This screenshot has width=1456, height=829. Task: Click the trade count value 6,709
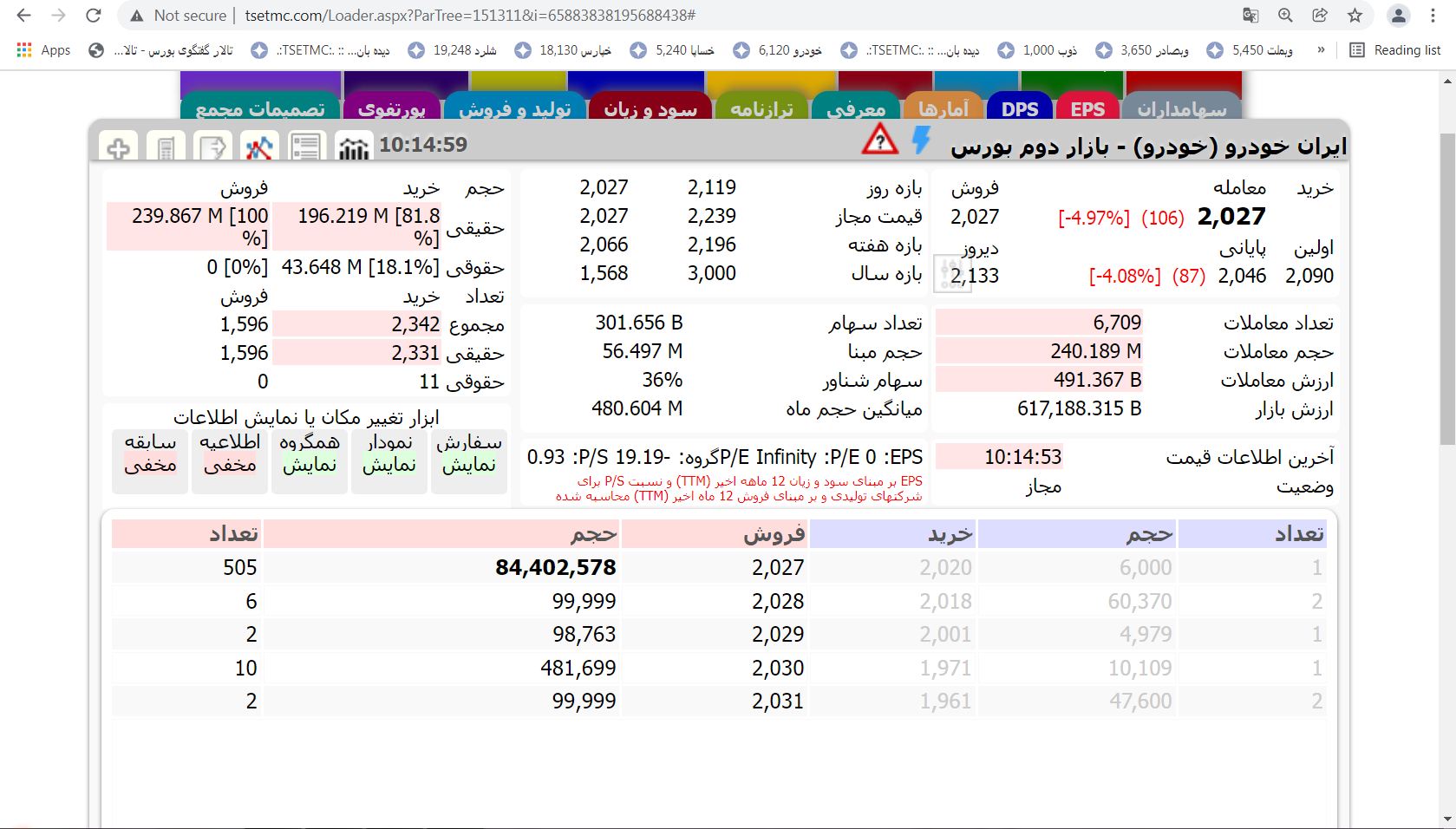click(x=1117, y=323)
